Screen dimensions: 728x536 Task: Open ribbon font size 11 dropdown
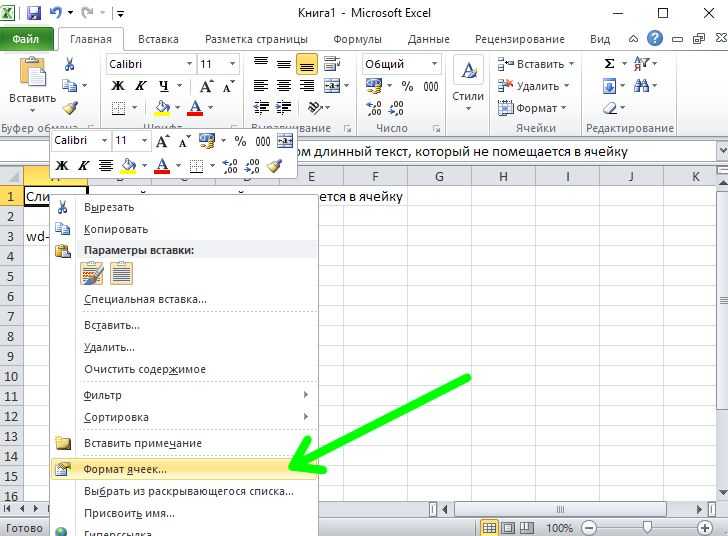233,64
